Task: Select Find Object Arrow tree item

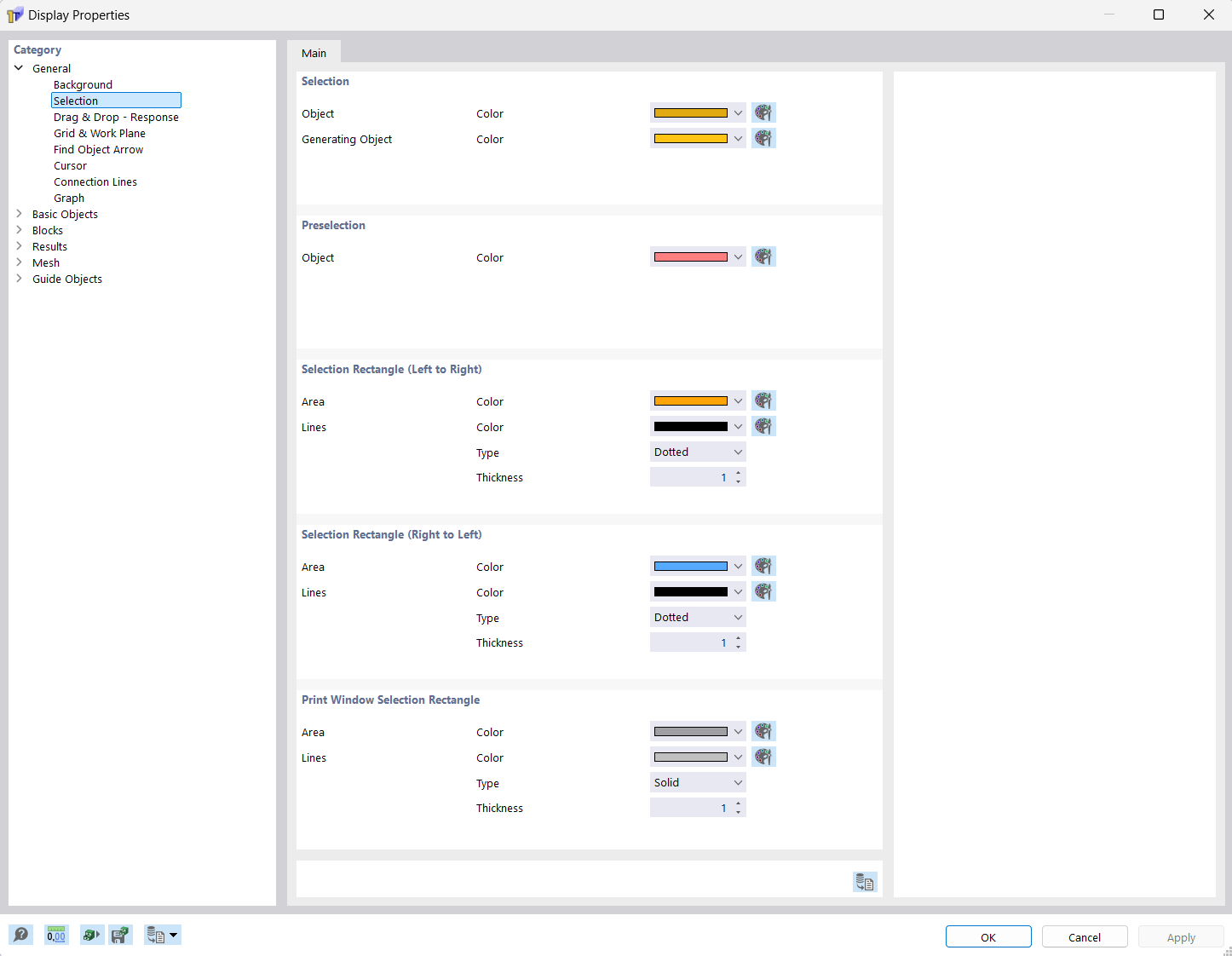Action: pyautogui.click(x=98, y=149)
